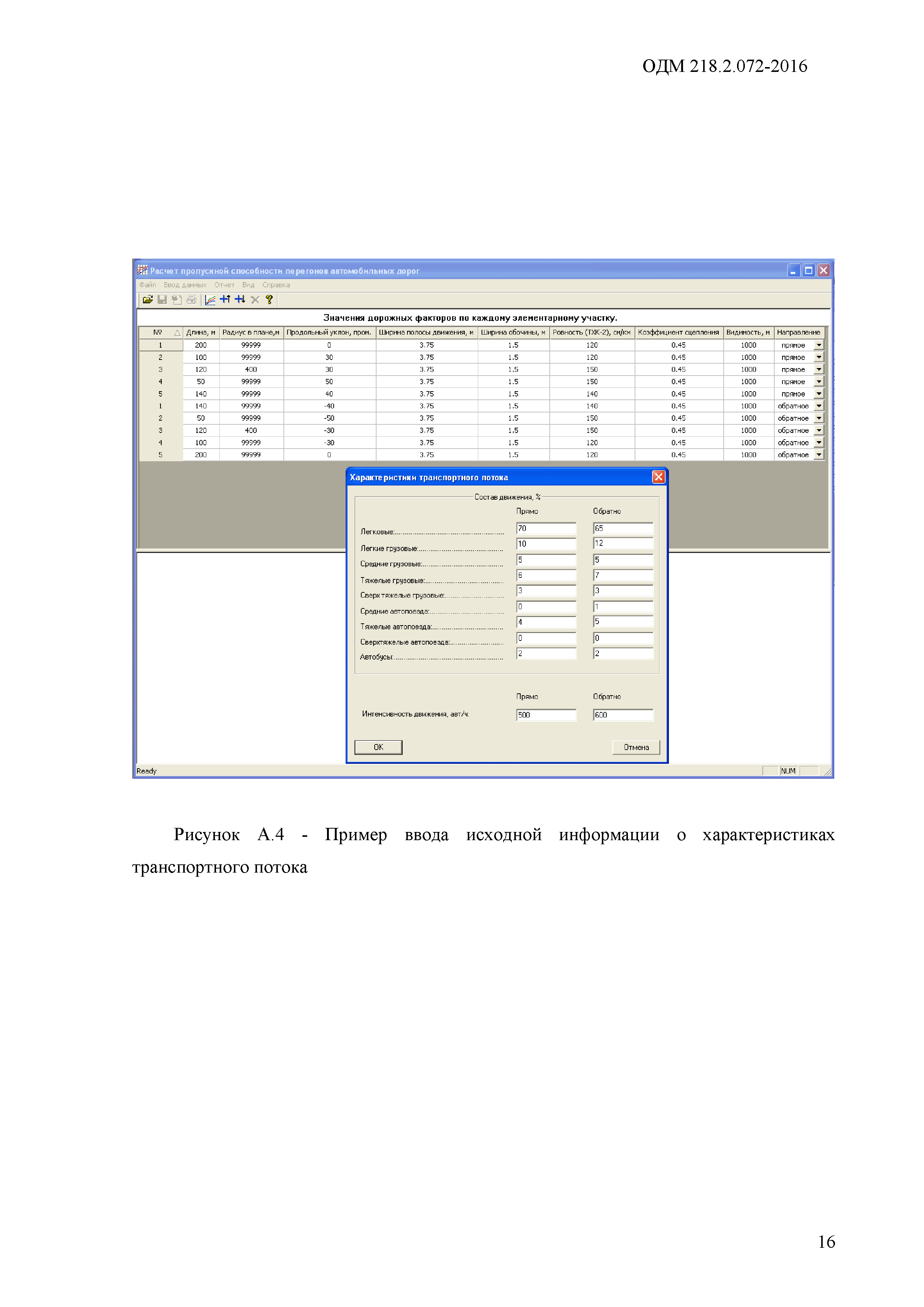924x1307 pixels.
Task: Expand direction dropdown for прямое row 5
Action: point(819,394)
